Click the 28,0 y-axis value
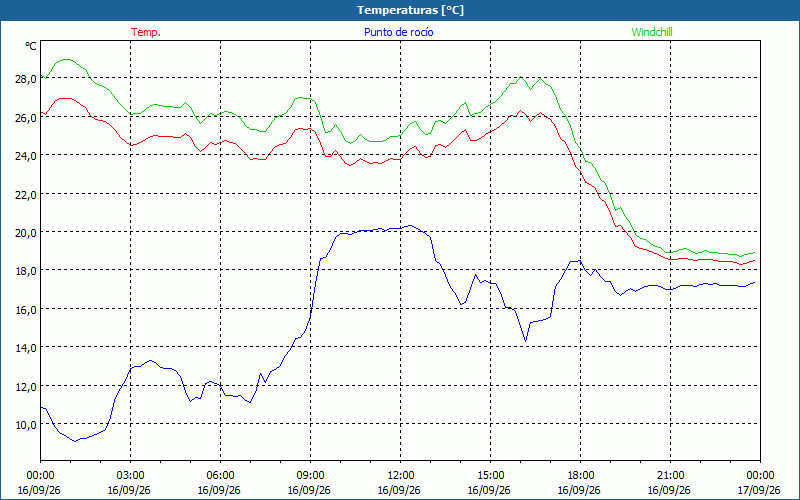 tap(26, 79)
